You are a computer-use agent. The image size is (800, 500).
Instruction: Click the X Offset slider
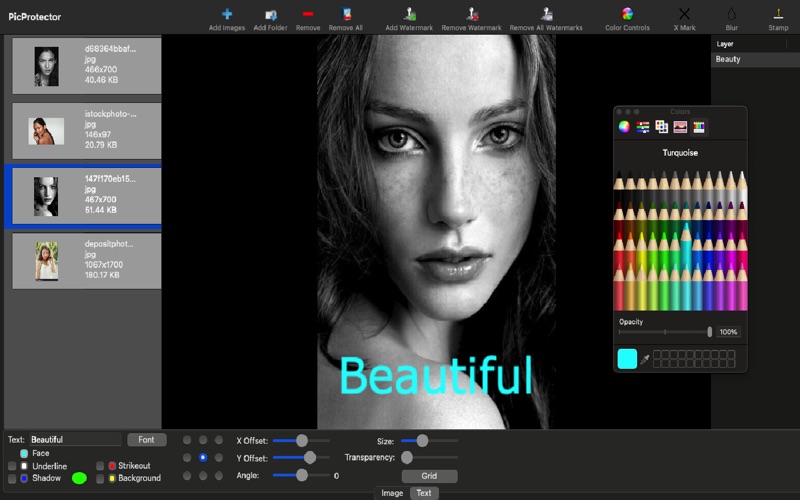click(x=301, y=440)
